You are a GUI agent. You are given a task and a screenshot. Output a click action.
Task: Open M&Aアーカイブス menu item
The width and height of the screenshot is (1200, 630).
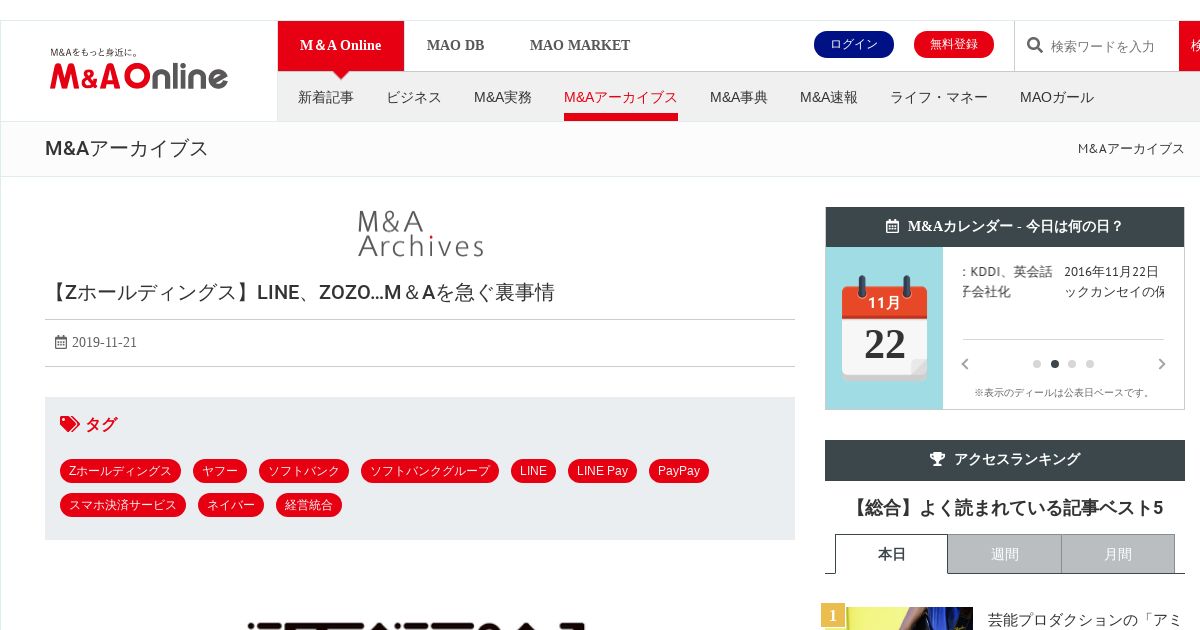pyautogui.click(x=621, y=97)
